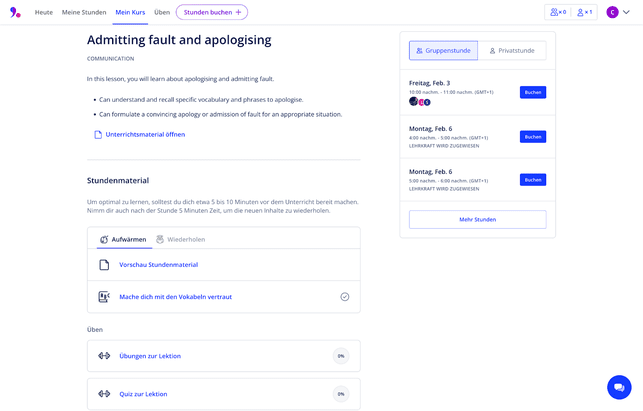
Task: Click the dumbbell icon for Quiz zur Lektion
Action: point(104,394)
